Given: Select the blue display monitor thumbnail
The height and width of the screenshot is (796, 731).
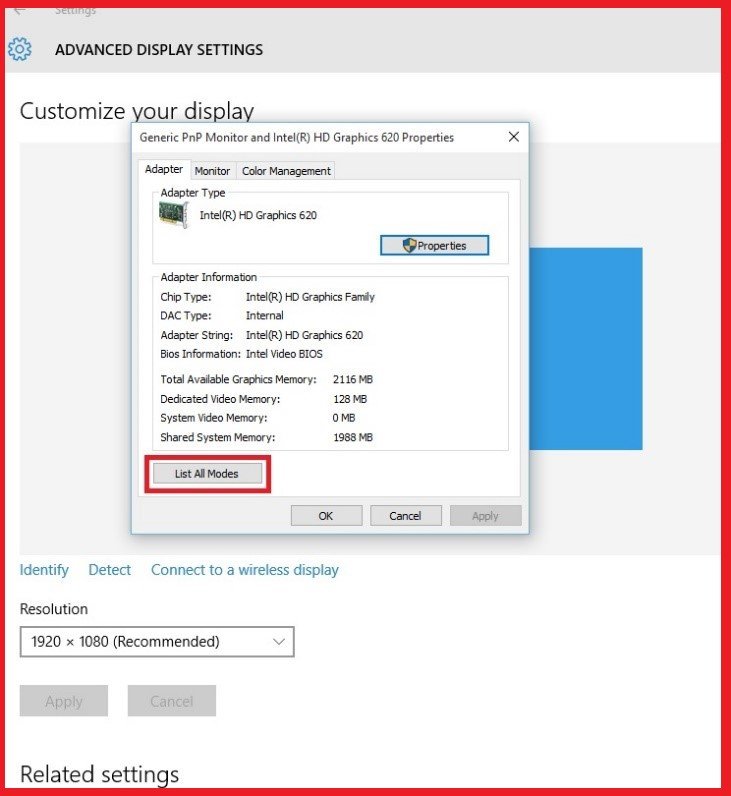Looking at the screenshot, I should pyautogui.click(x=585, y=349).
